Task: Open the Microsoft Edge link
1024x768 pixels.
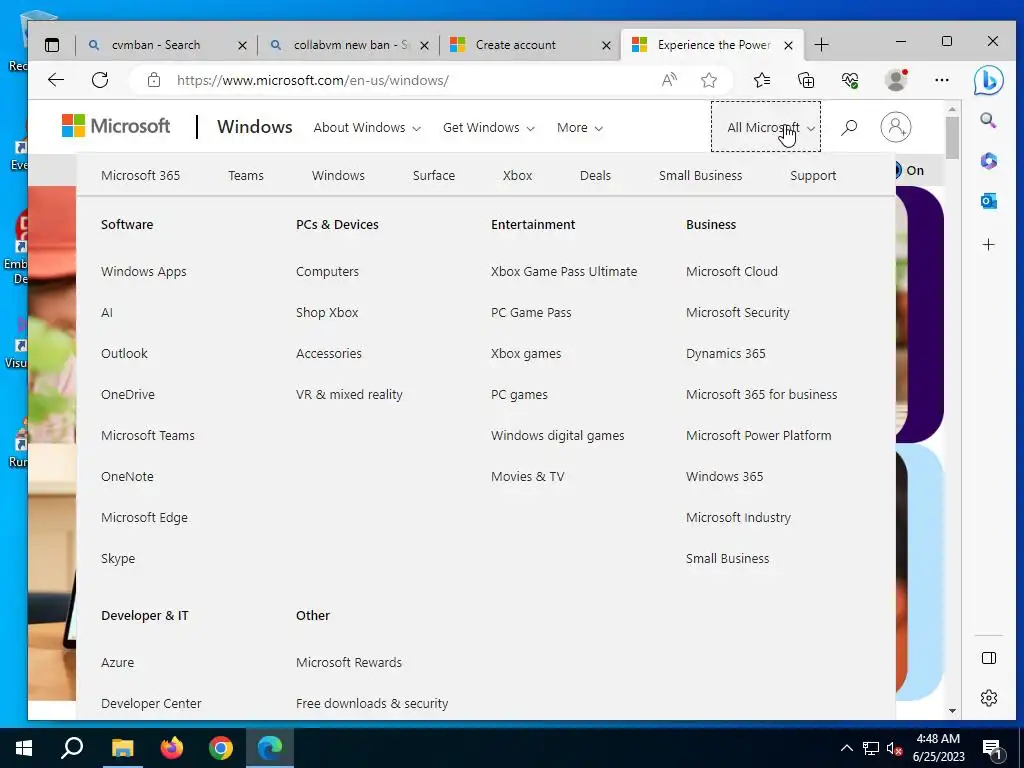Action: (144, 518)
